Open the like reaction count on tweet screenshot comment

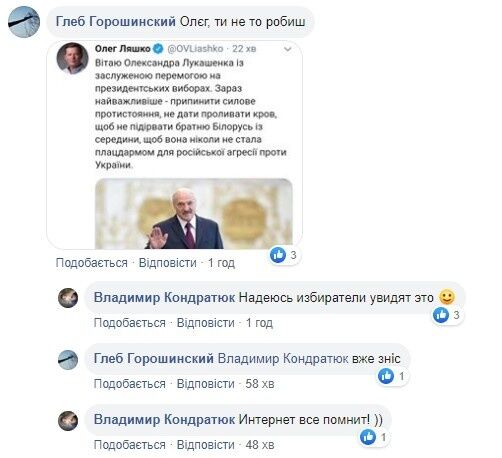point(293,255)
